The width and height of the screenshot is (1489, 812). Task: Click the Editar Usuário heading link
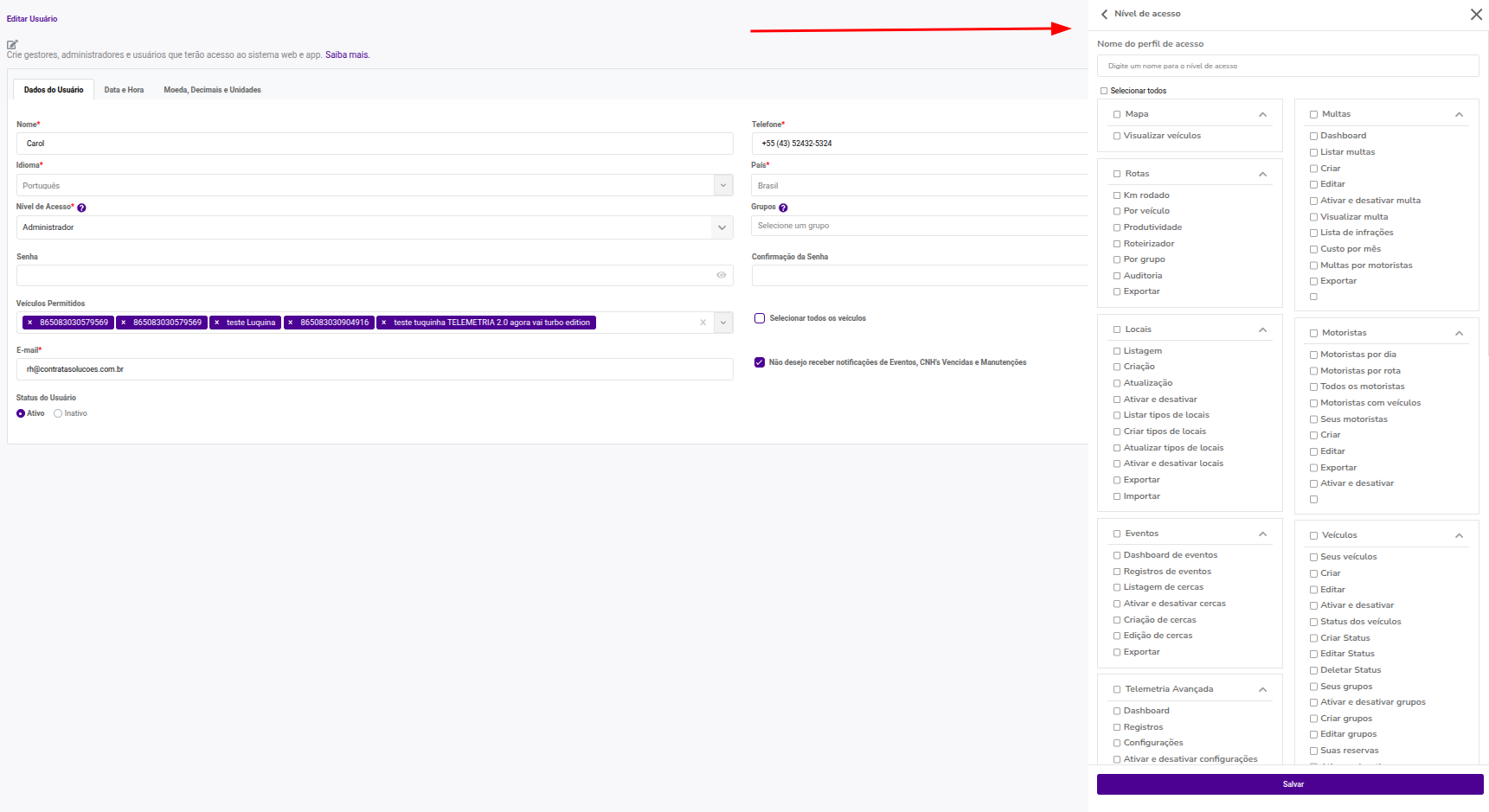pyautogui.click(x=32, y=18)
